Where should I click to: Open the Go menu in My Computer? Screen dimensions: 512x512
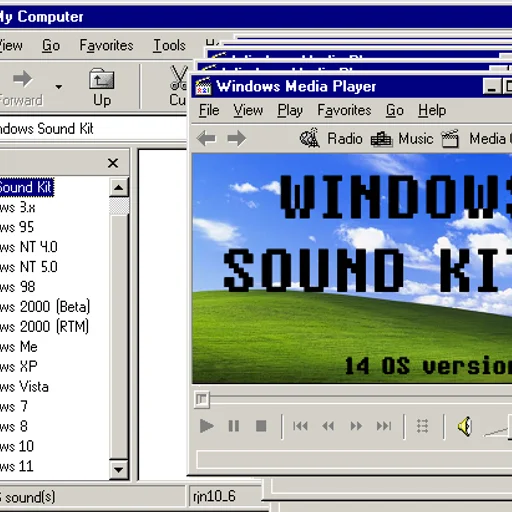click(51, 45)
